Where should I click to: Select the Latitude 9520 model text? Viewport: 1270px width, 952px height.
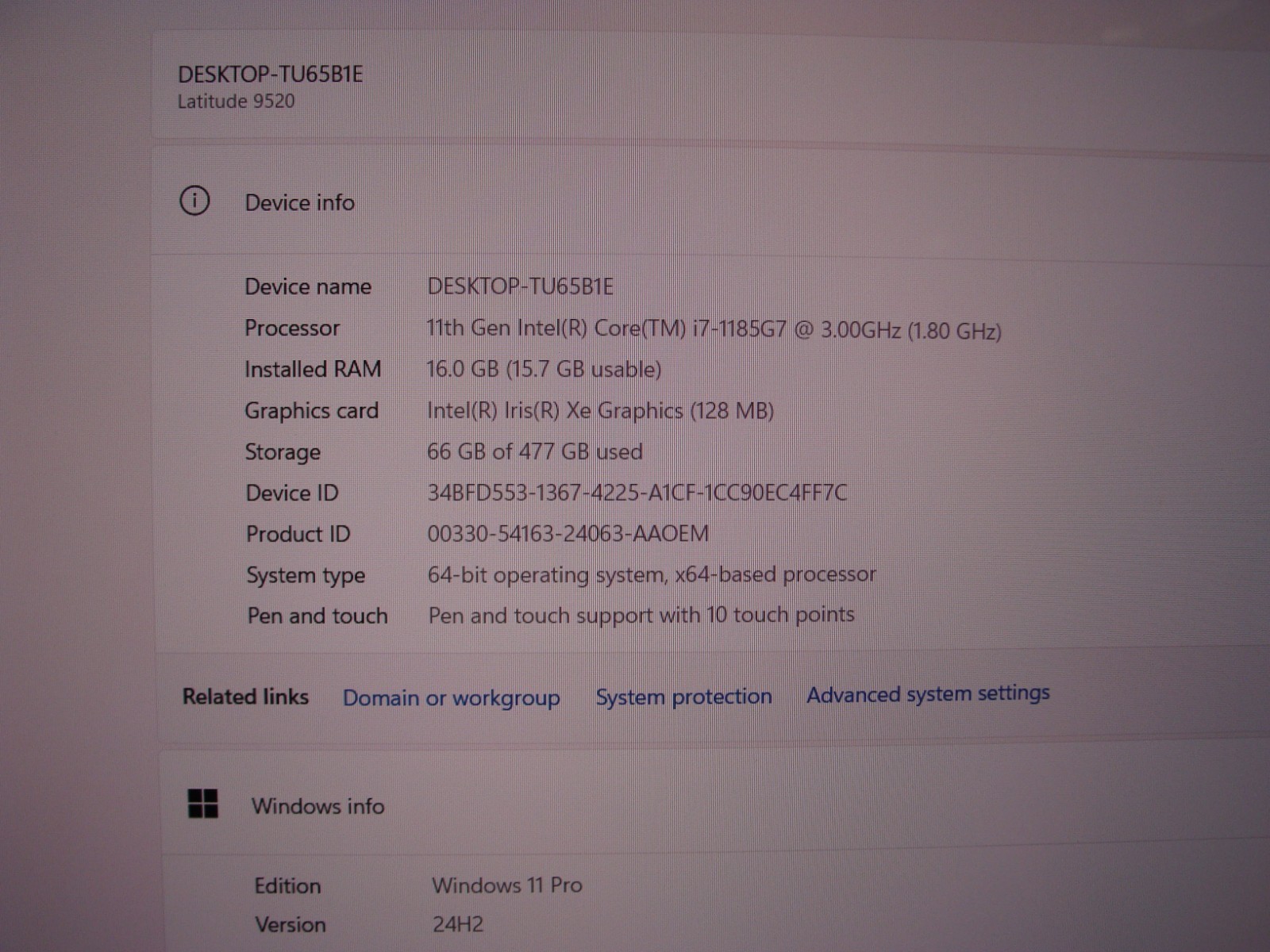point(236,102)
